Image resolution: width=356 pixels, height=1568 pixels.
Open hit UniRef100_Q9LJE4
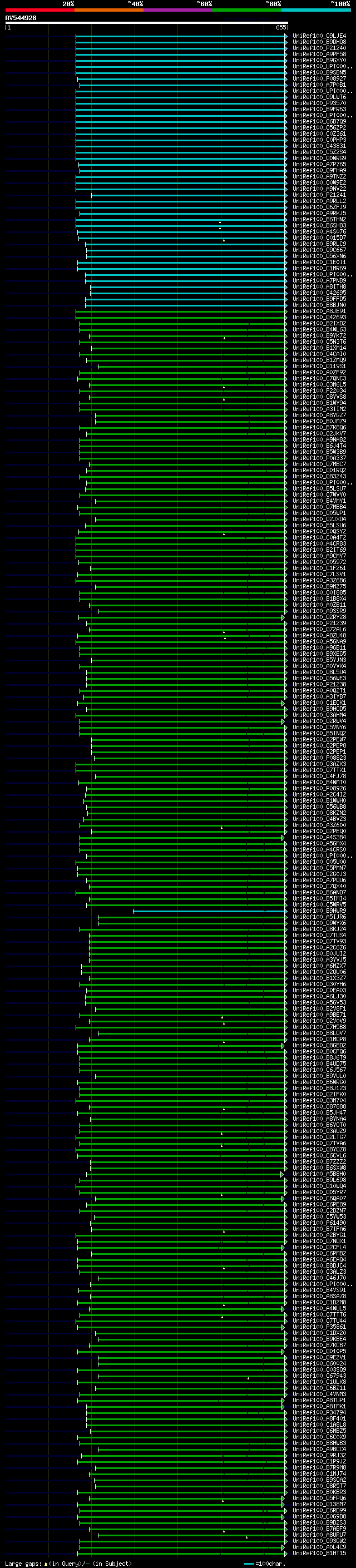click(319, 36)
